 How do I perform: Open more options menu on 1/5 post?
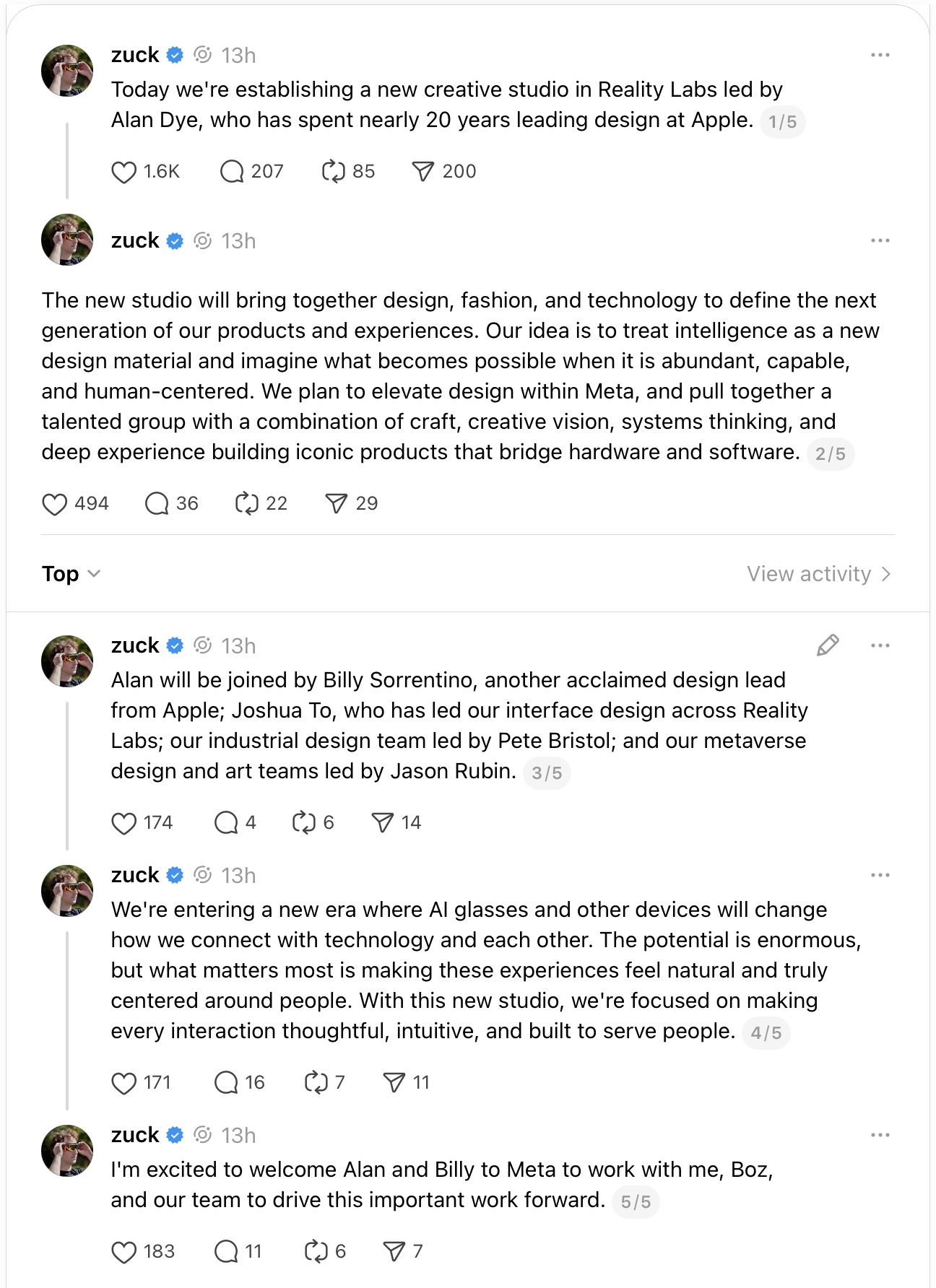[x=880, y=56]
